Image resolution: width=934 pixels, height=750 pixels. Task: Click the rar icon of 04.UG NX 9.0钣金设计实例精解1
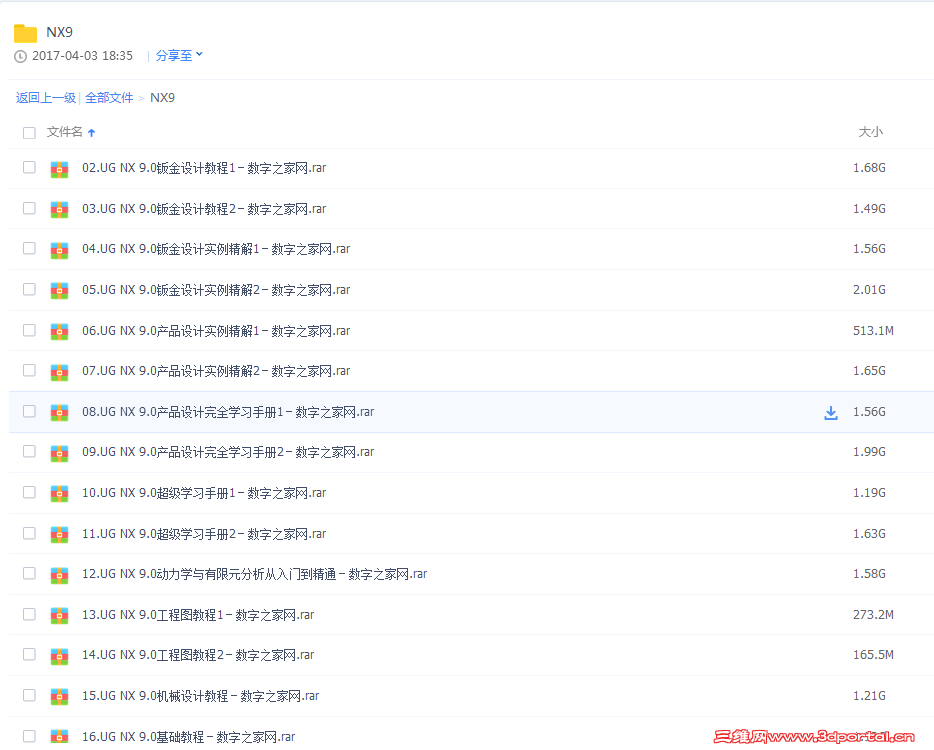coord(59,250)
